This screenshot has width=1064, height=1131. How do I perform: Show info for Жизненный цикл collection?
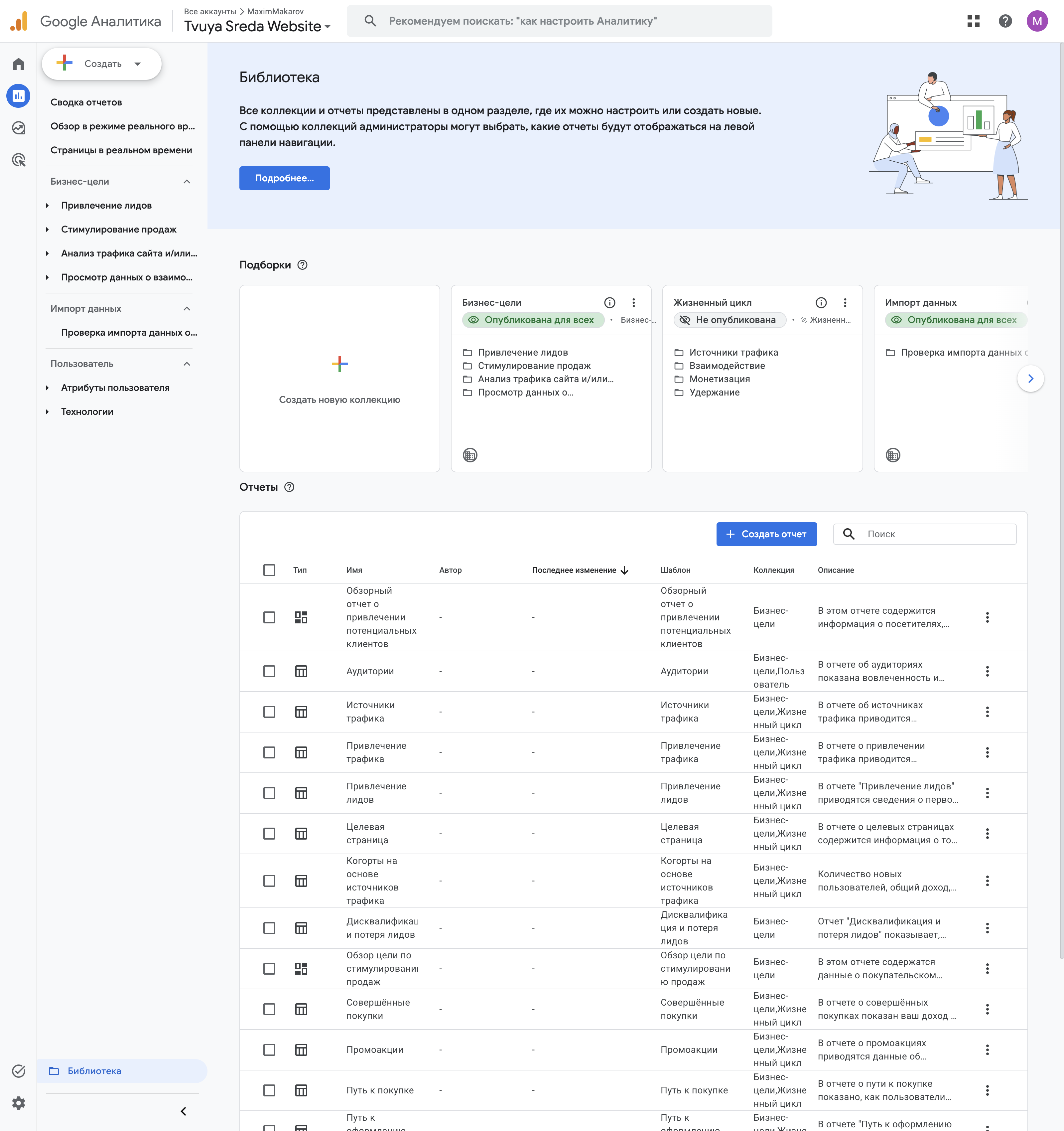tap(821, 303)
